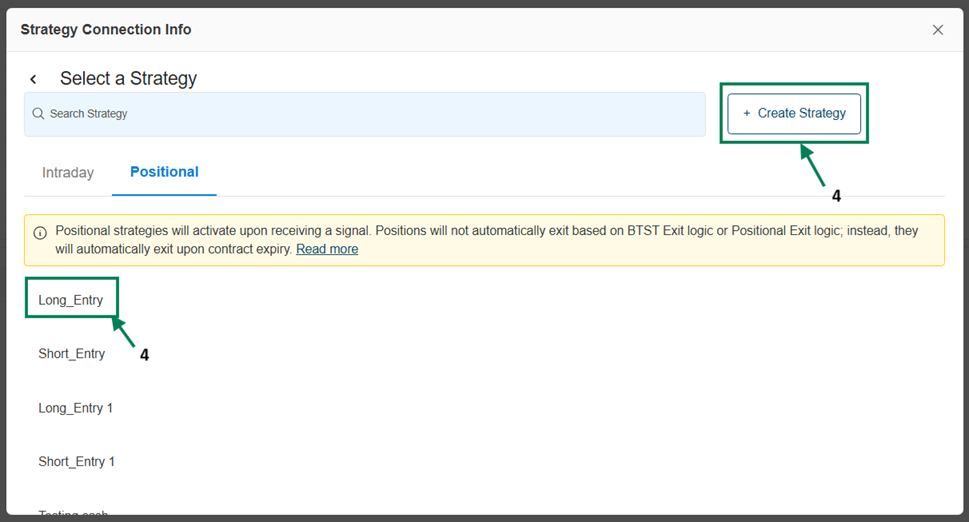Switch to the Intraday tab
969x522 pixels.
coord(68,173)
